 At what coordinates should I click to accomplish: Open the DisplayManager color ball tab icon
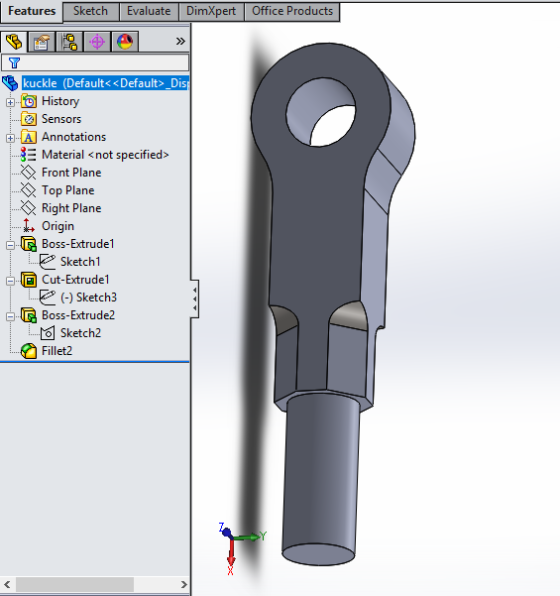coord(125,41)
